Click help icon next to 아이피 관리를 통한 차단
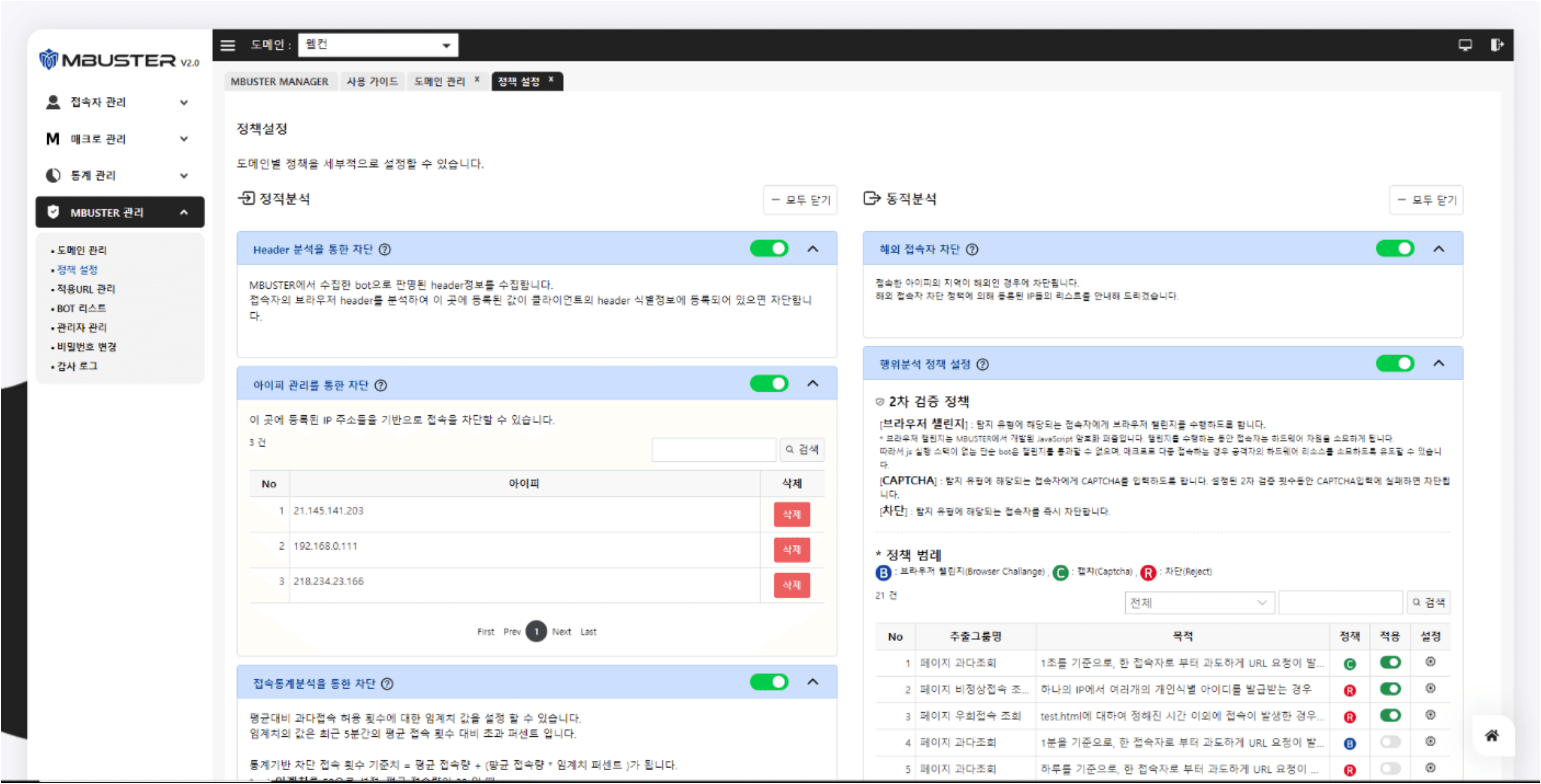The image size is (1541, 784). (381, 385)
